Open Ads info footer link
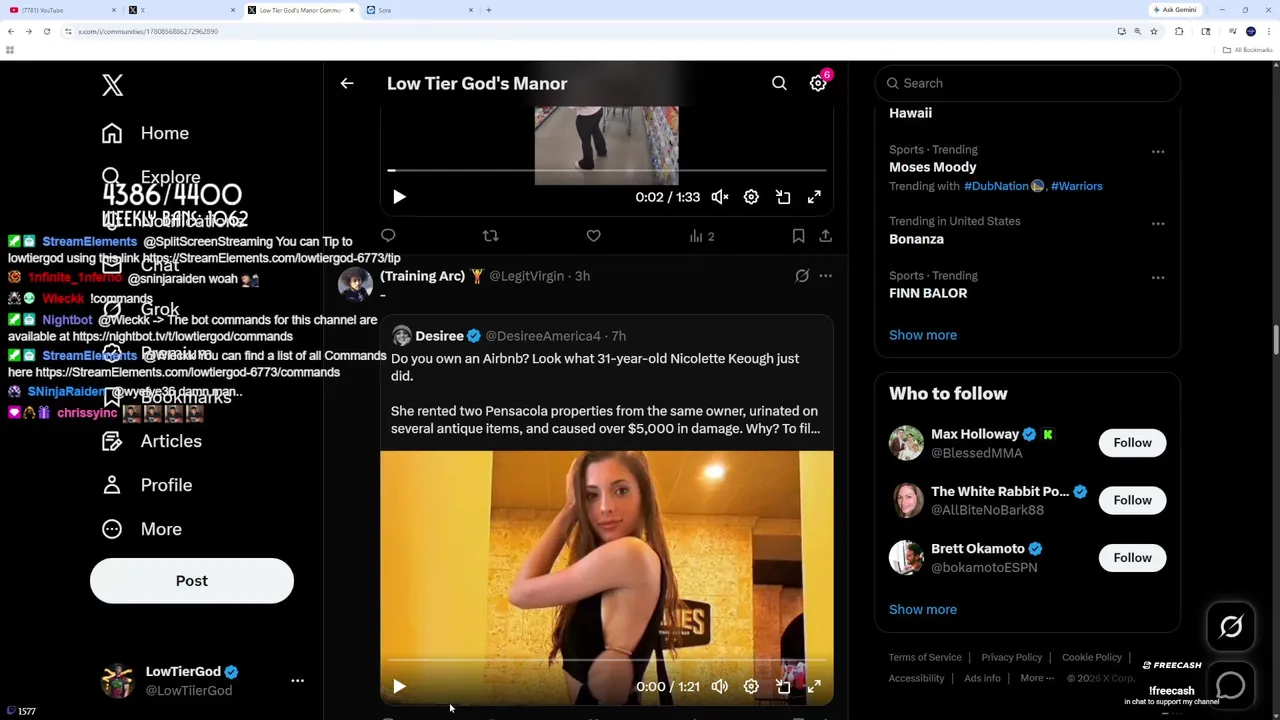Viewport: 1280px width, 720px height. (x=982, y=679)
